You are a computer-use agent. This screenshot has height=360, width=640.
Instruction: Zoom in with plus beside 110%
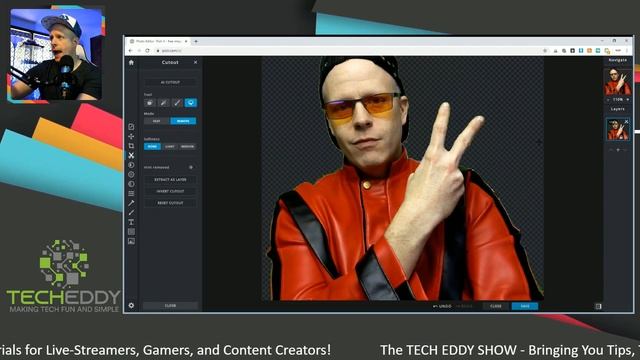point(627,100)
